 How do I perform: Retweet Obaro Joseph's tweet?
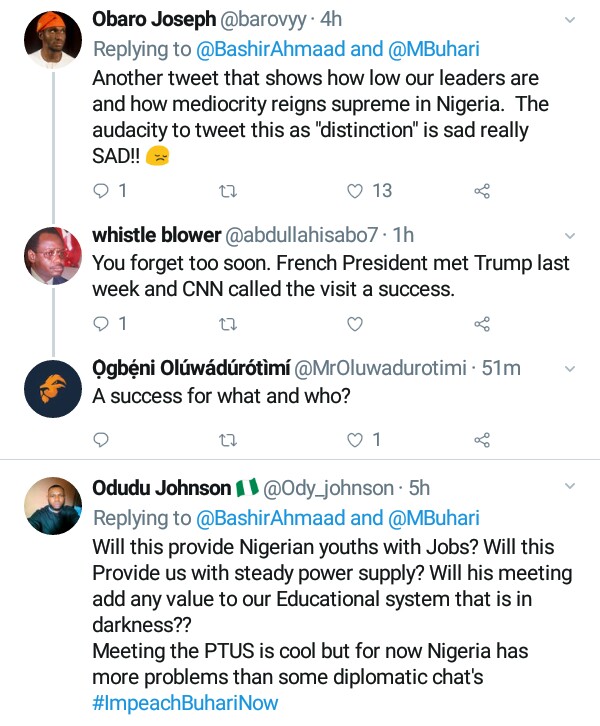click(227, 191)
